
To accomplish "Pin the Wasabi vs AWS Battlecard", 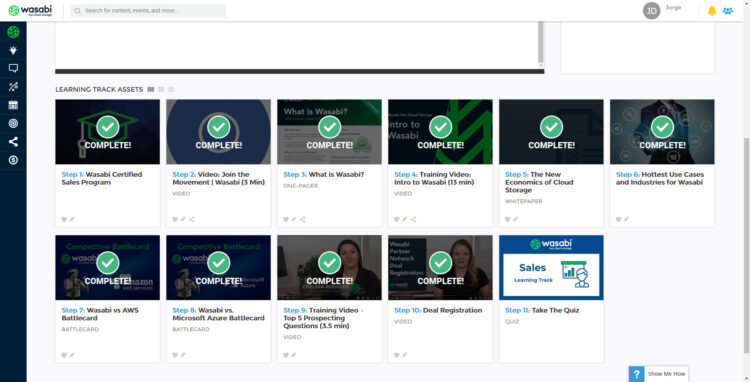I will pos(72,355).
